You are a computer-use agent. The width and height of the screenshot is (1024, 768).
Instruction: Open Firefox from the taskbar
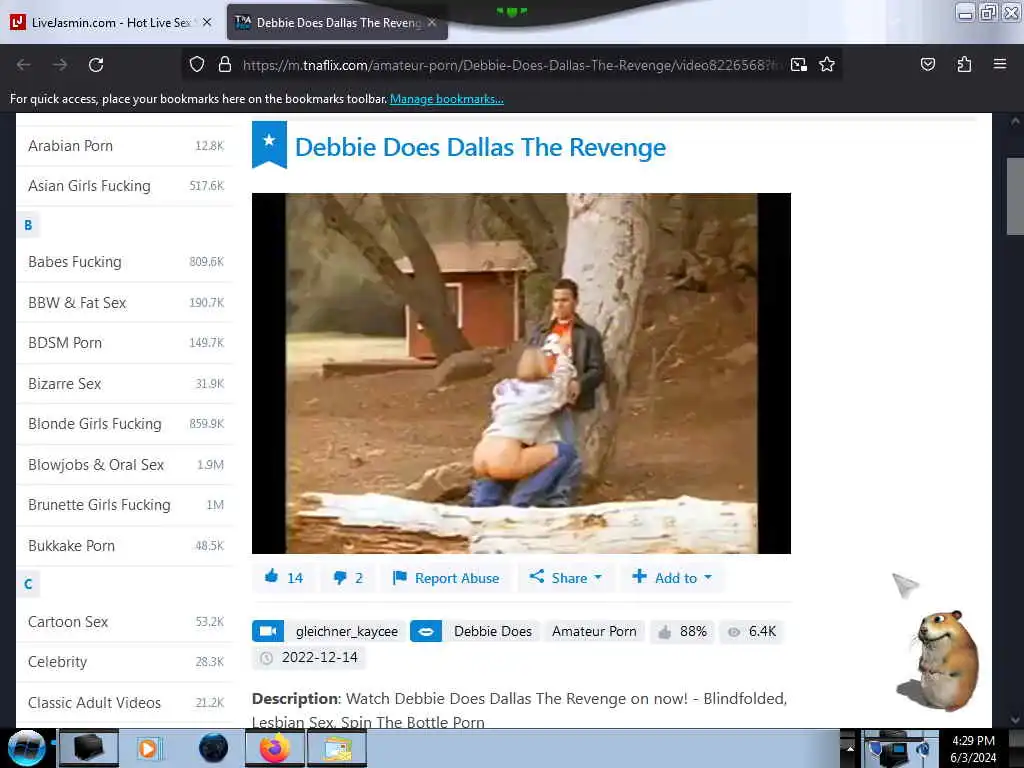[x=275, y=748]
